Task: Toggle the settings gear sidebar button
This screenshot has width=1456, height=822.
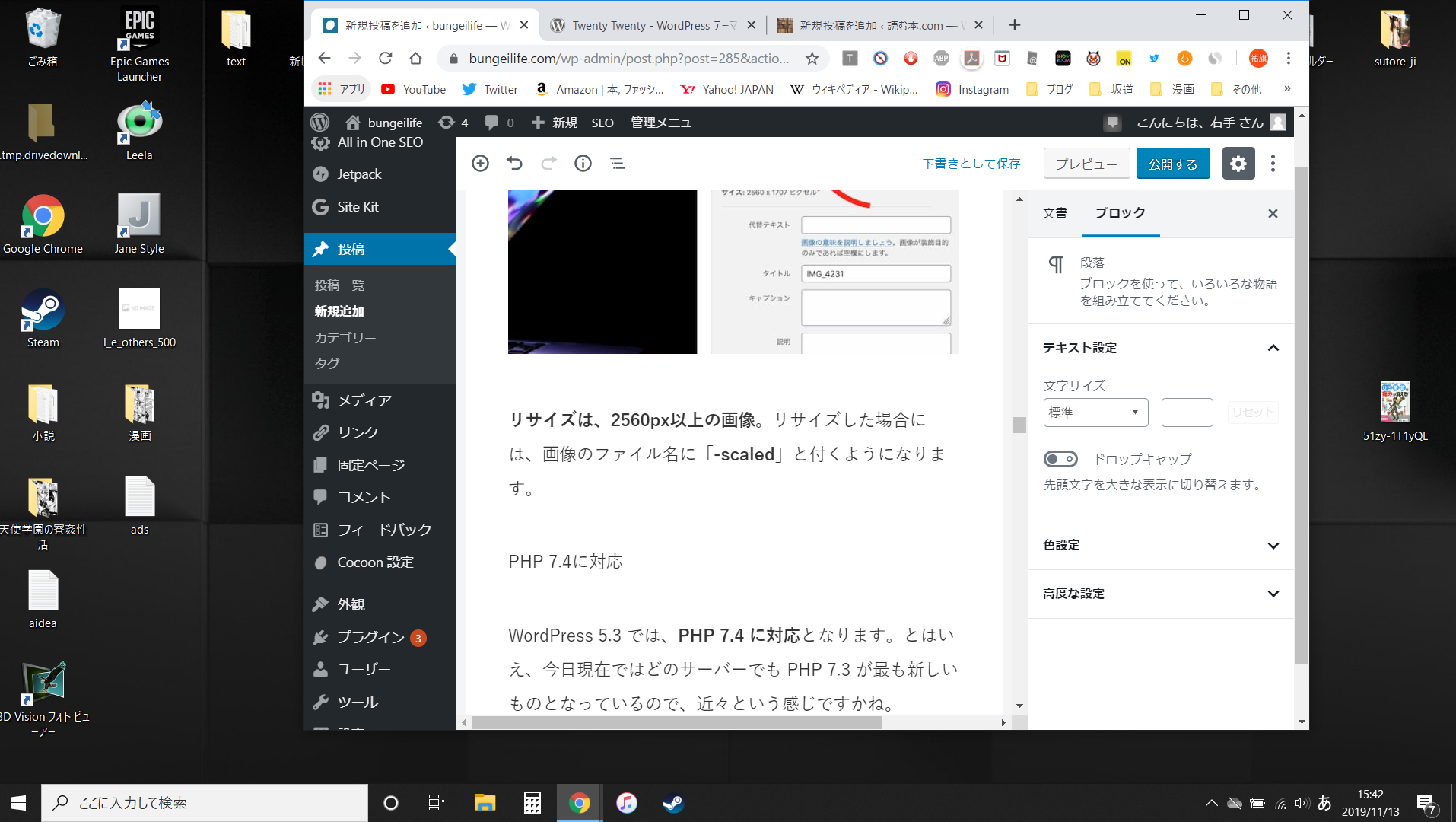Action: [1238, 164]
